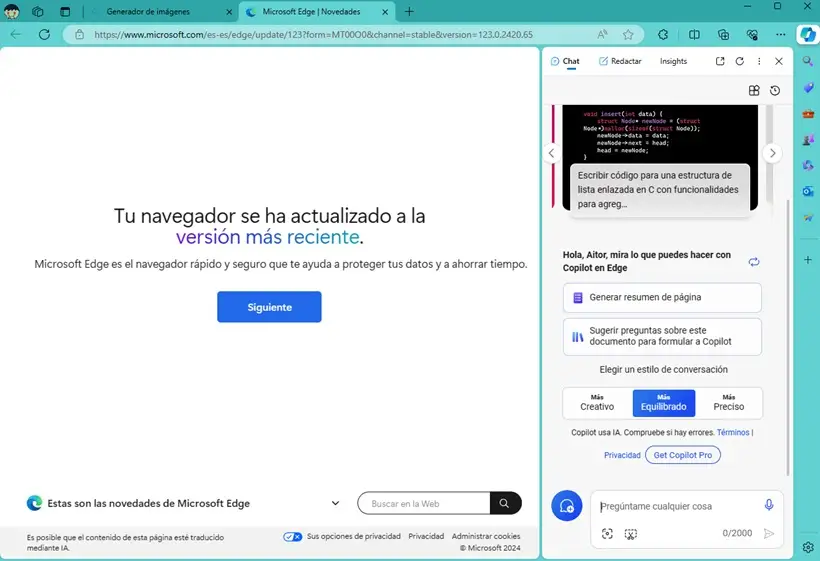View site information lock icon

tap(79, 35)
